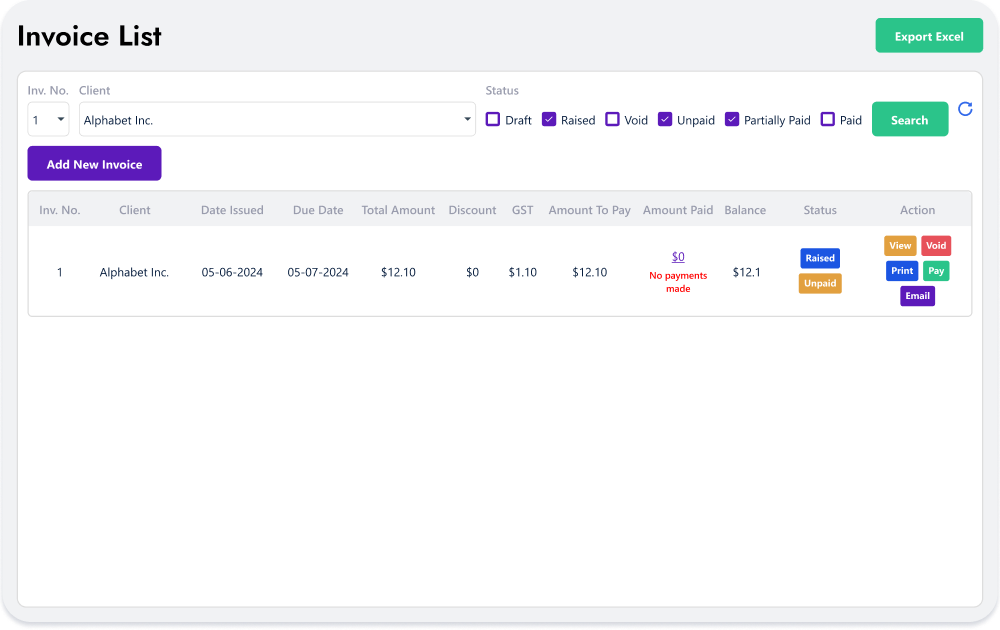
Task: Email the invoice to the client
Action: 917,295
